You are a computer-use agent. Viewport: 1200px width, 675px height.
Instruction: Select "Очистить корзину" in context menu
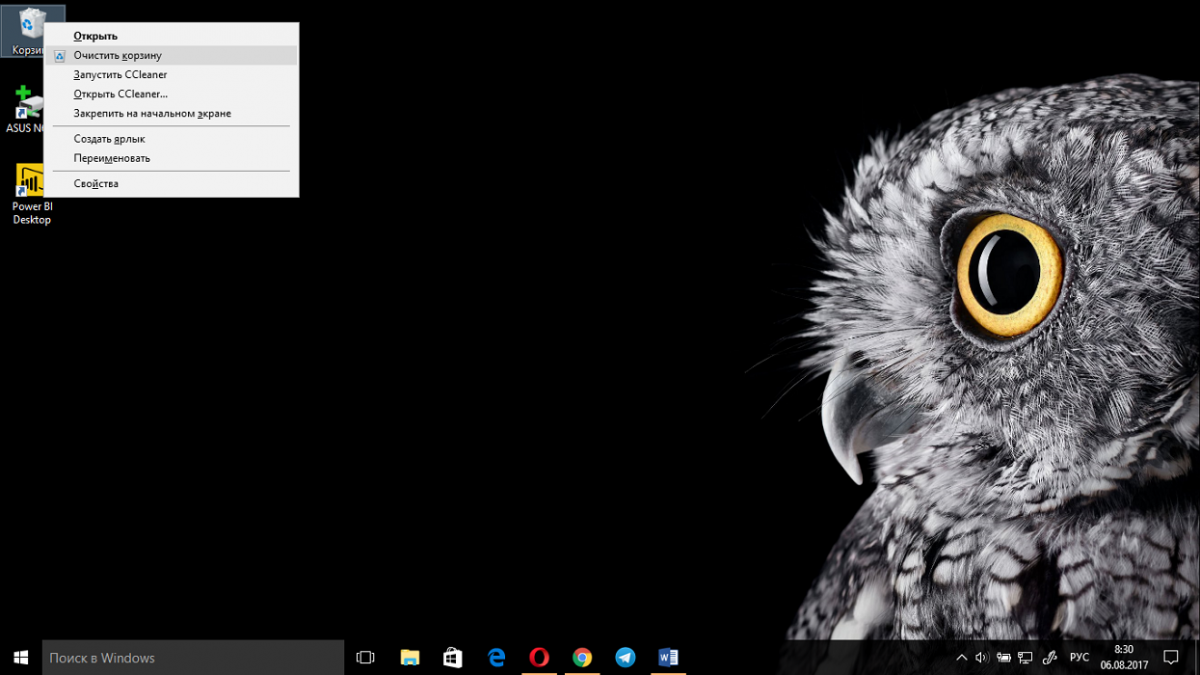(x=117, y=56)
